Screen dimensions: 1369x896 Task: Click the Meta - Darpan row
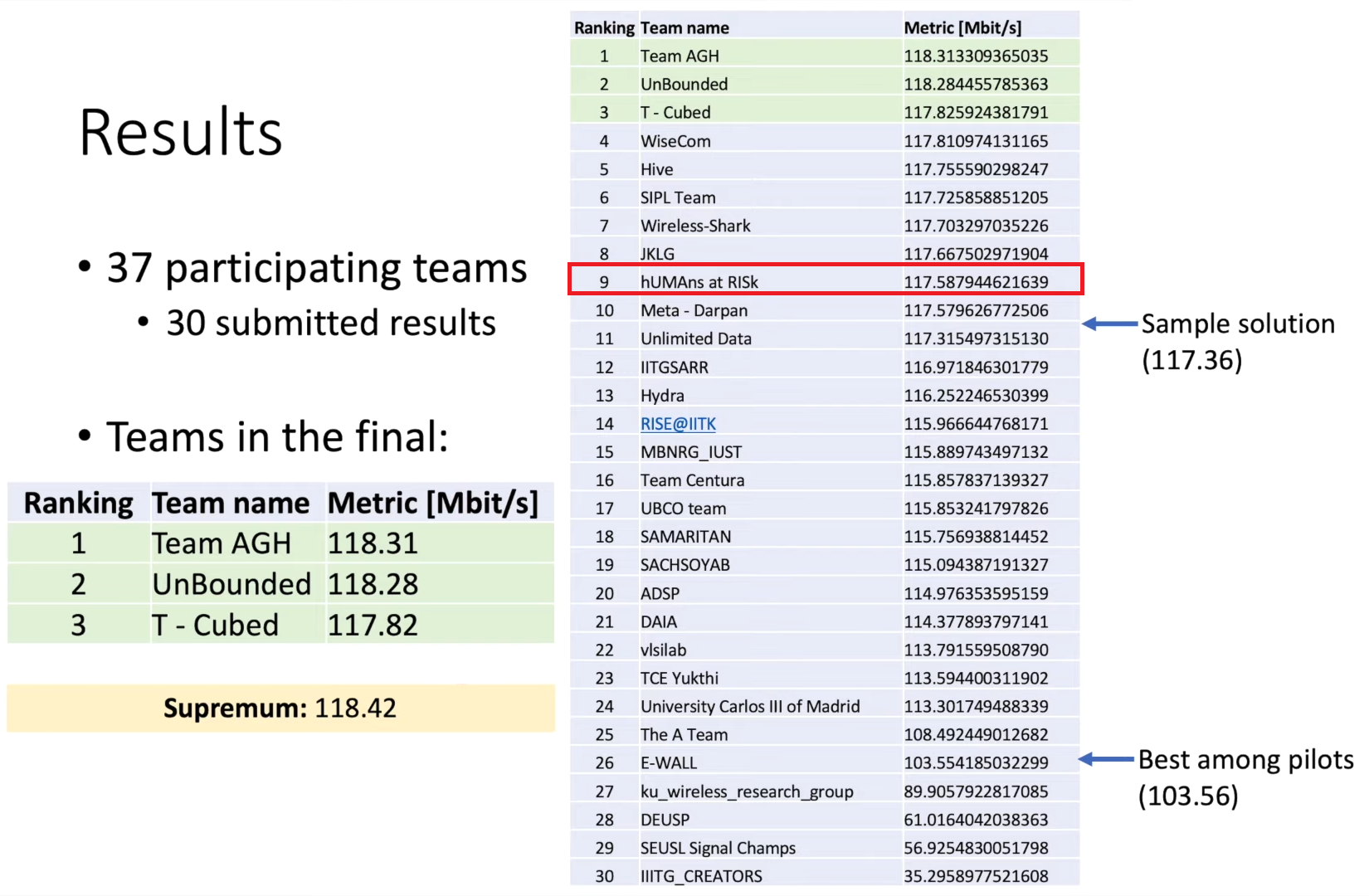pos(825,310)
